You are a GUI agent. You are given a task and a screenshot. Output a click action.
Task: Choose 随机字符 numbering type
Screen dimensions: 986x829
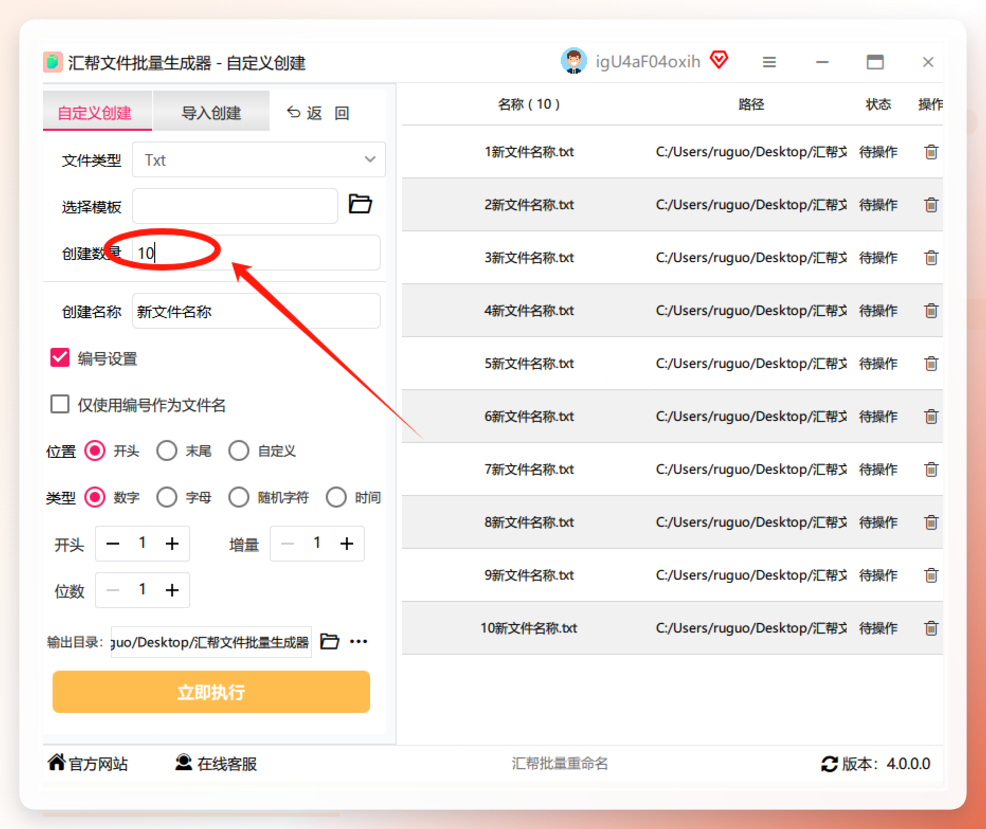[x=239, y=498]
